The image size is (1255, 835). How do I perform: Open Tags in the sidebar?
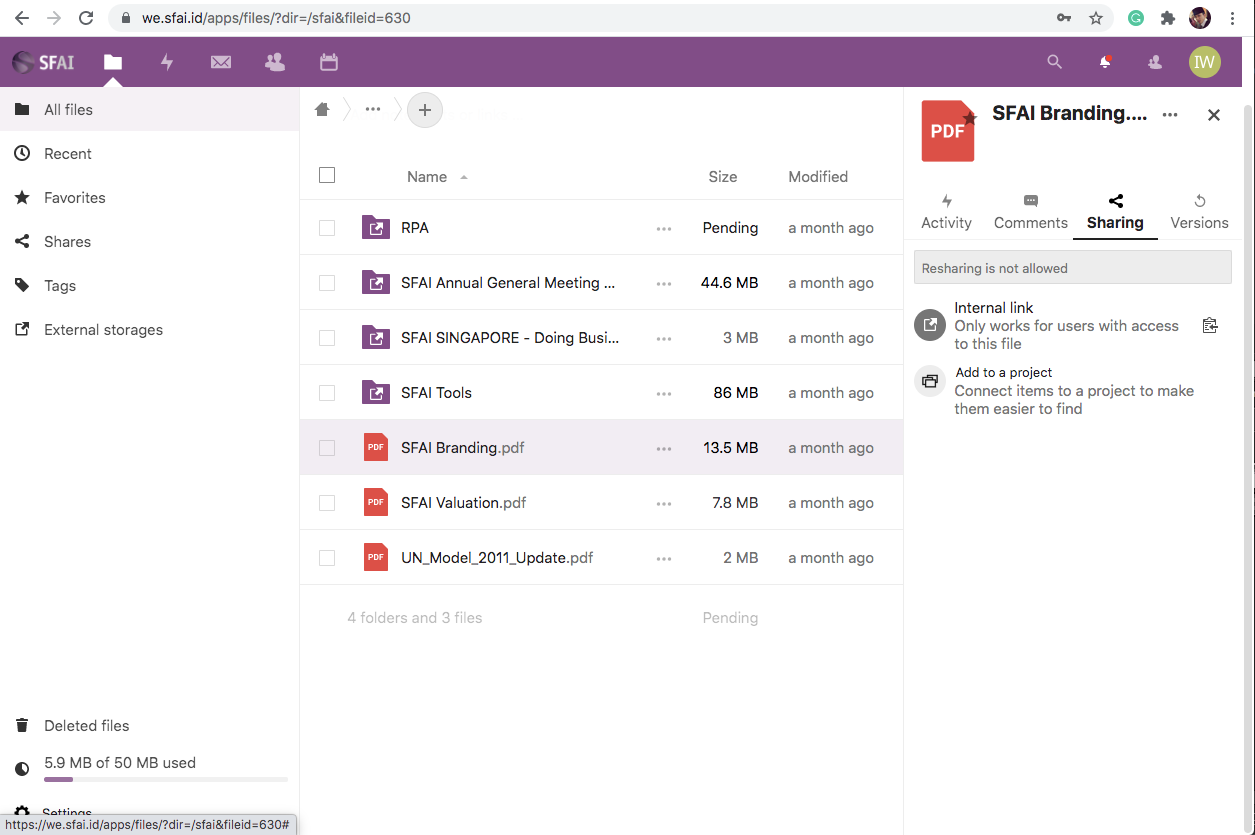150,286
